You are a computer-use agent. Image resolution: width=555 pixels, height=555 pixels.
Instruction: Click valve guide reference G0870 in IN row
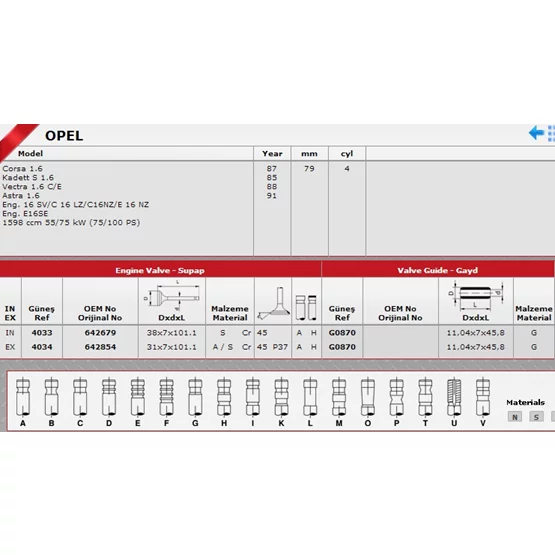[342, 333]
